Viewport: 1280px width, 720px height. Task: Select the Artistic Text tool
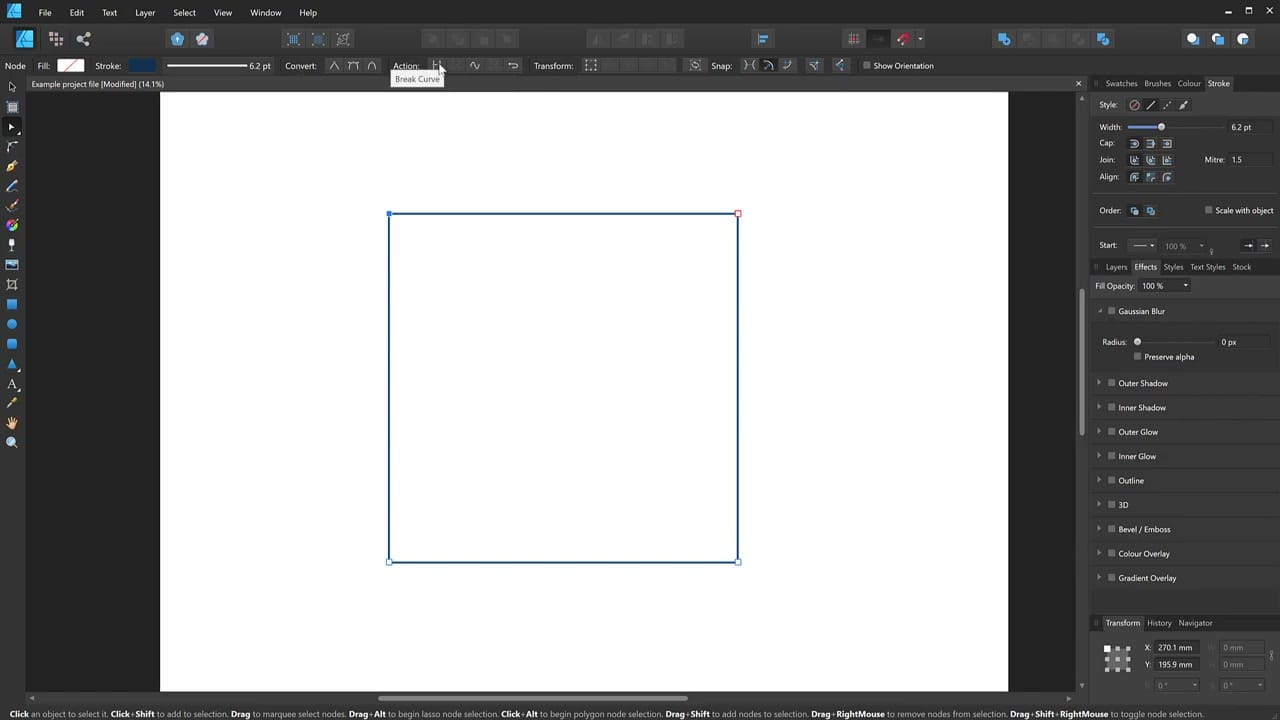click(x=12, y=384)
